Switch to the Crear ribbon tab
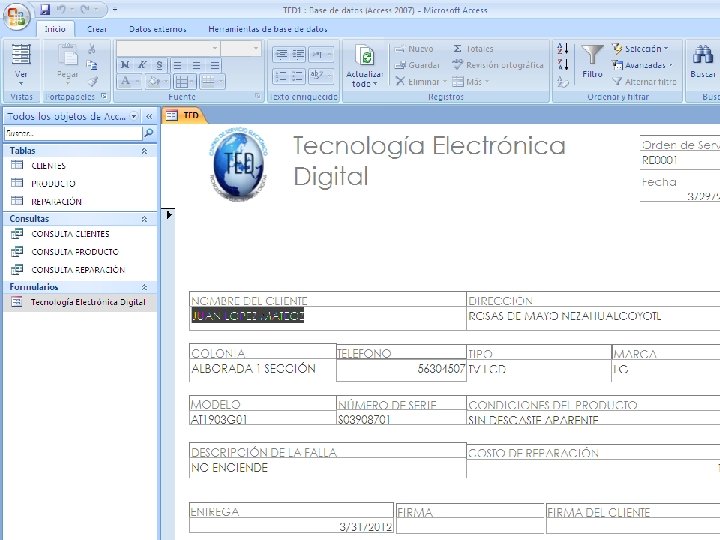This screenshot has width=720, height=540. [97, 29]
